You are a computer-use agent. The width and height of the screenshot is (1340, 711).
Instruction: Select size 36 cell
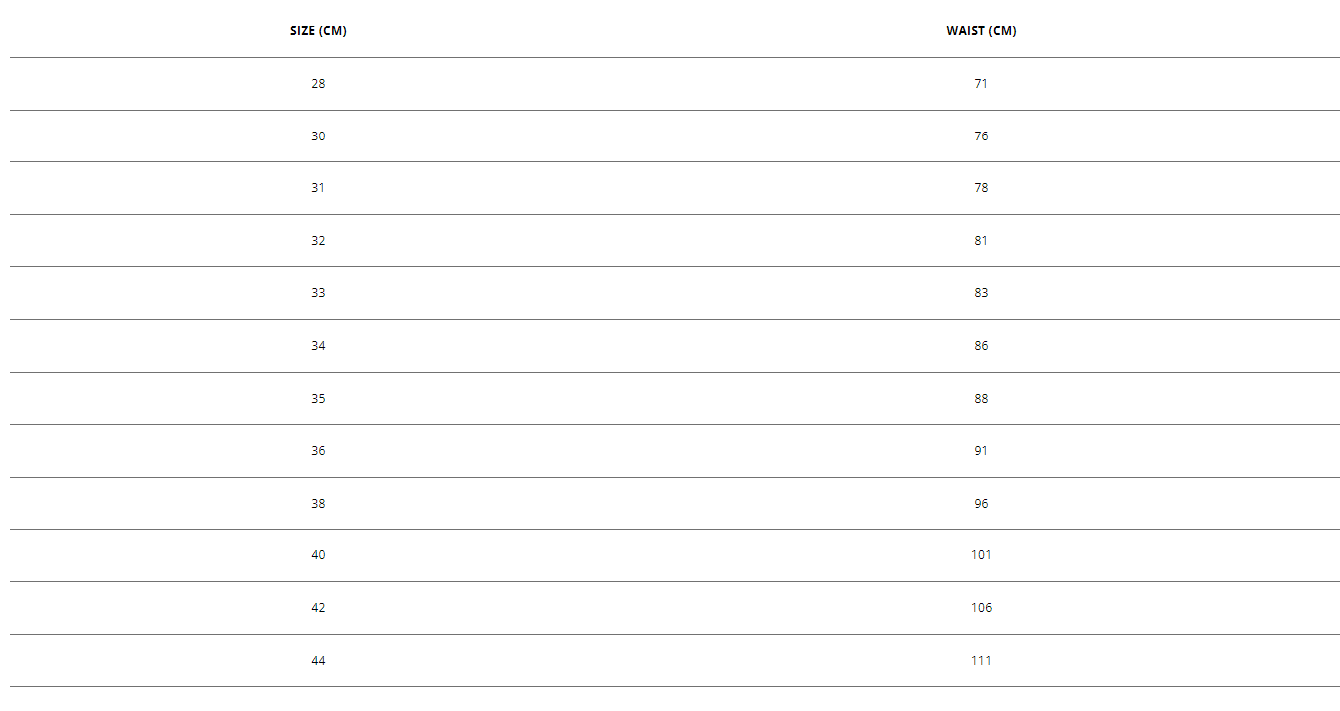pyautogui.click(x=318, y=451)
